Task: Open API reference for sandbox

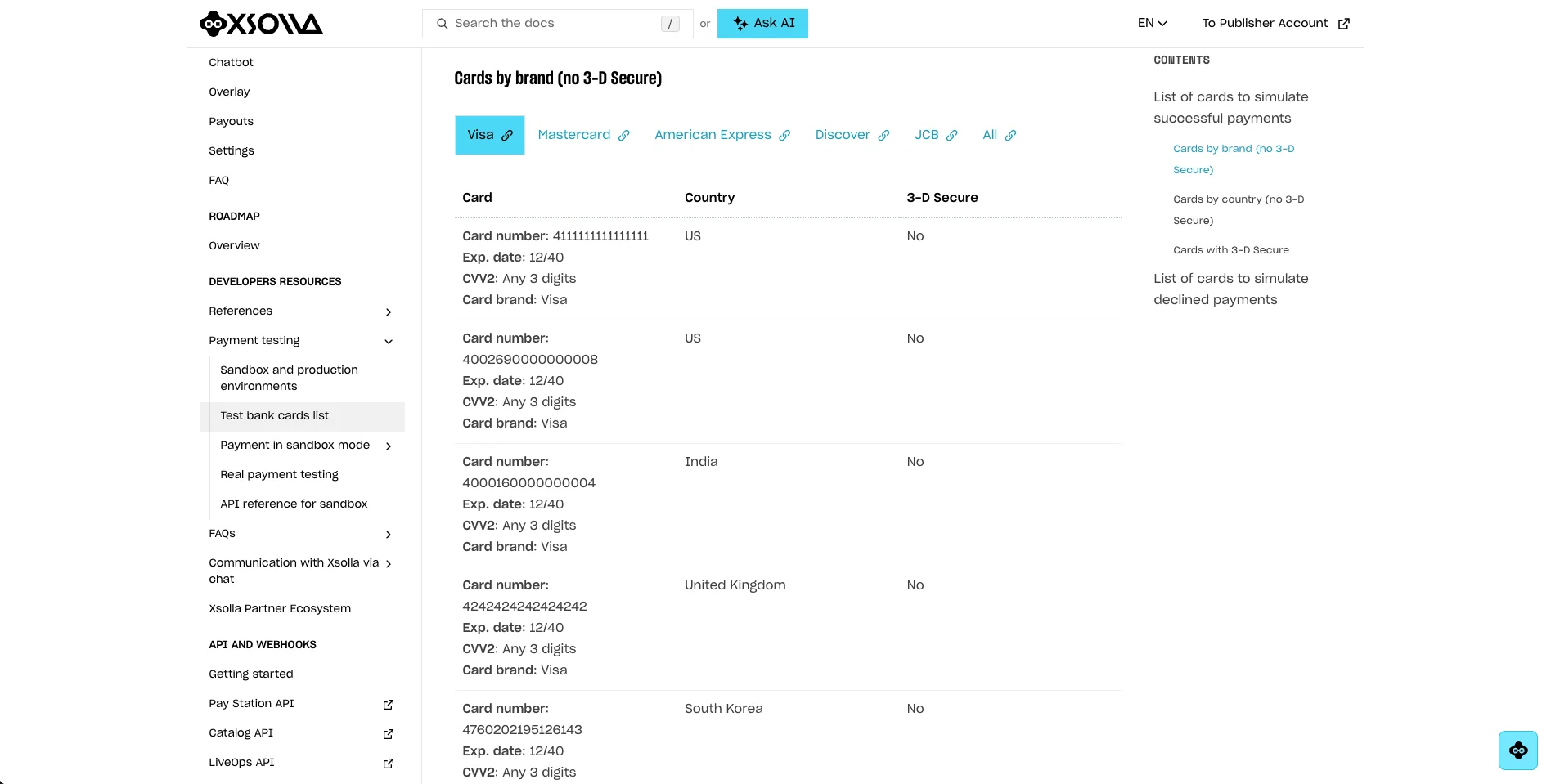Action: (x=294, y=504)
